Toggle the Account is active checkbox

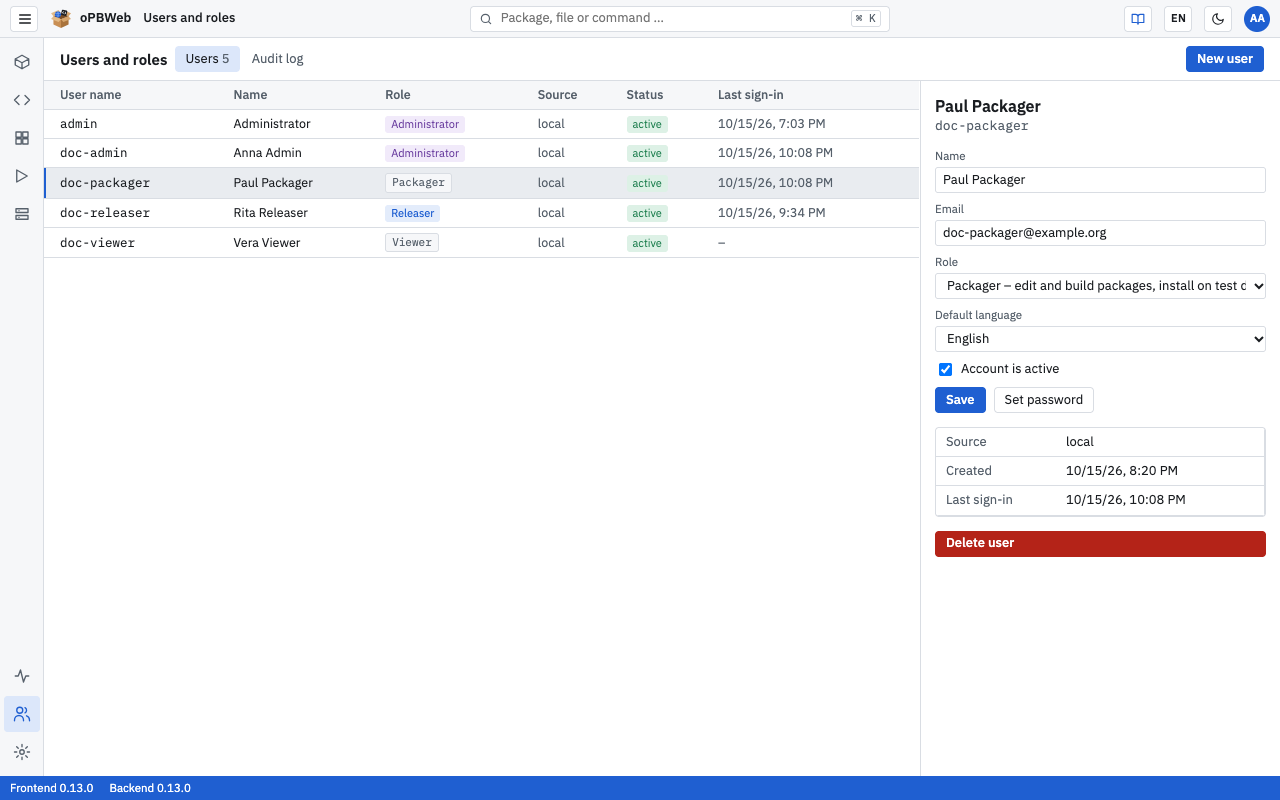tap(945, 369)
